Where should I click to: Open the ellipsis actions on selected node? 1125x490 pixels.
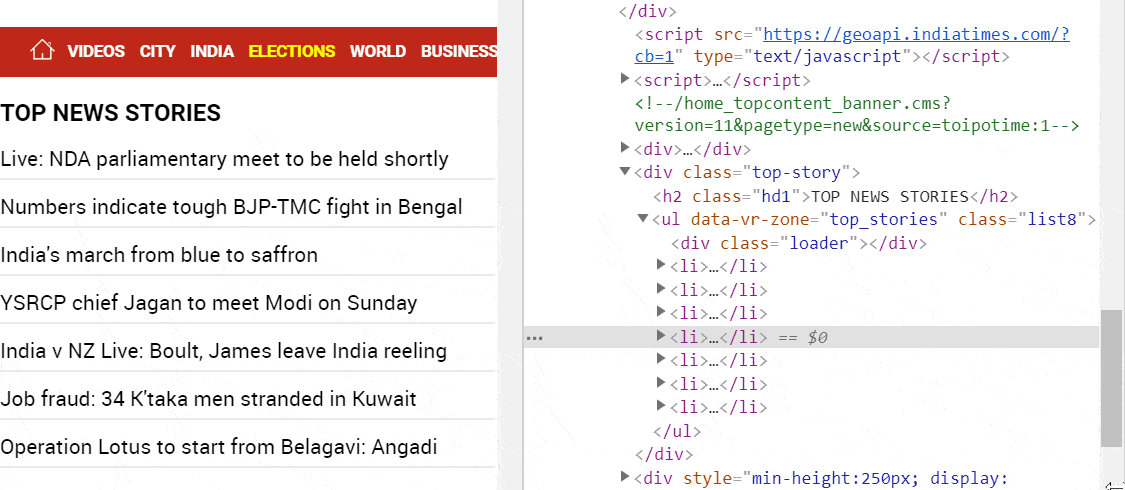[x=535, y=337]
